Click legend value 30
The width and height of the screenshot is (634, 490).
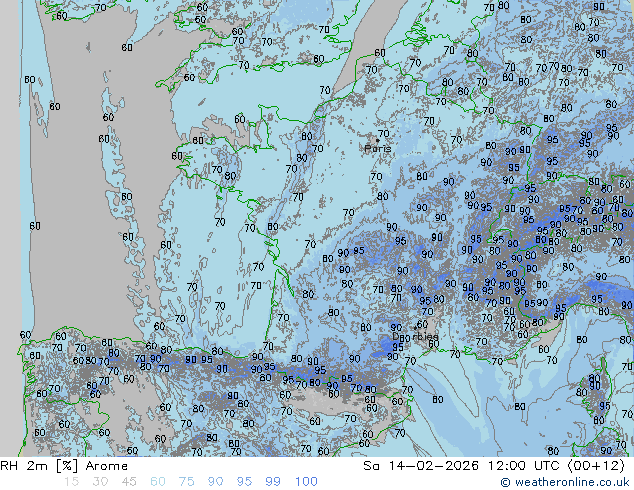[100, 482]
